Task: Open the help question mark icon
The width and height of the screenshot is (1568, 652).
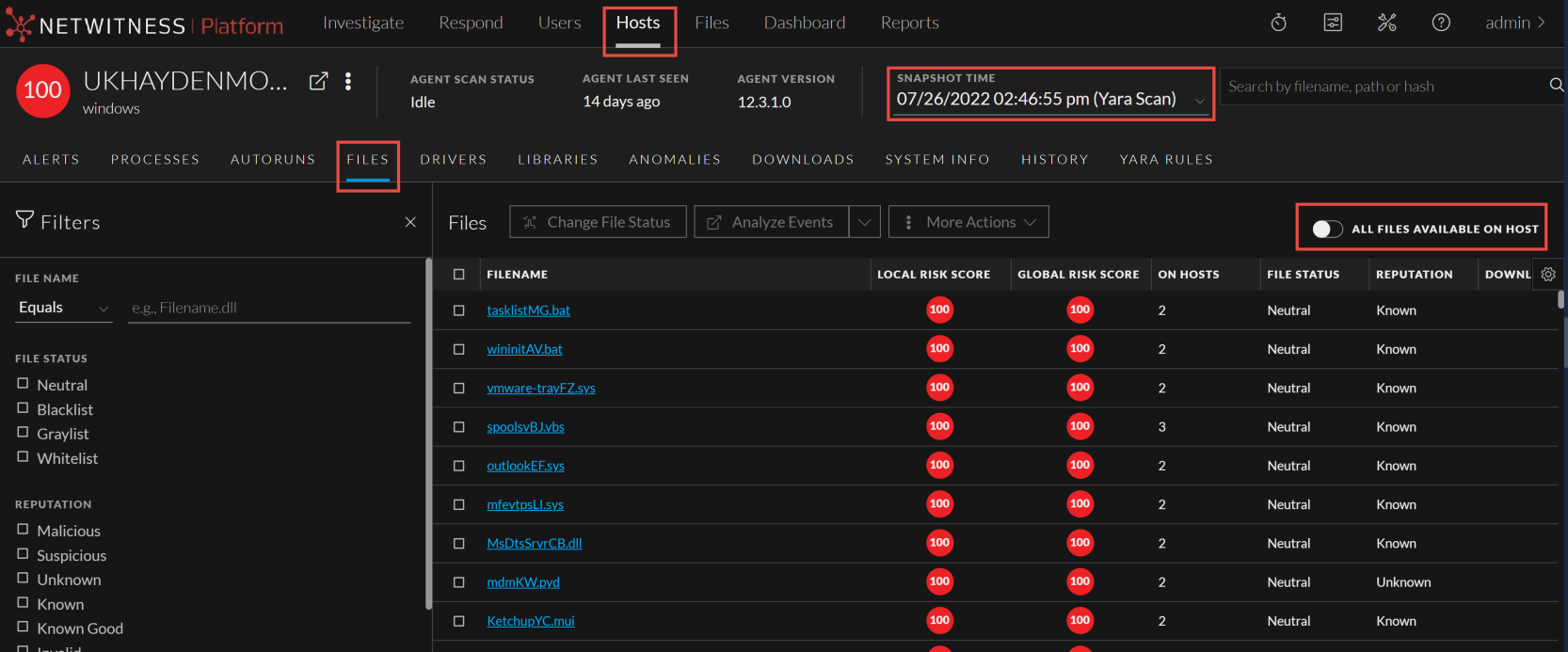Action: tap(1441, 23)
